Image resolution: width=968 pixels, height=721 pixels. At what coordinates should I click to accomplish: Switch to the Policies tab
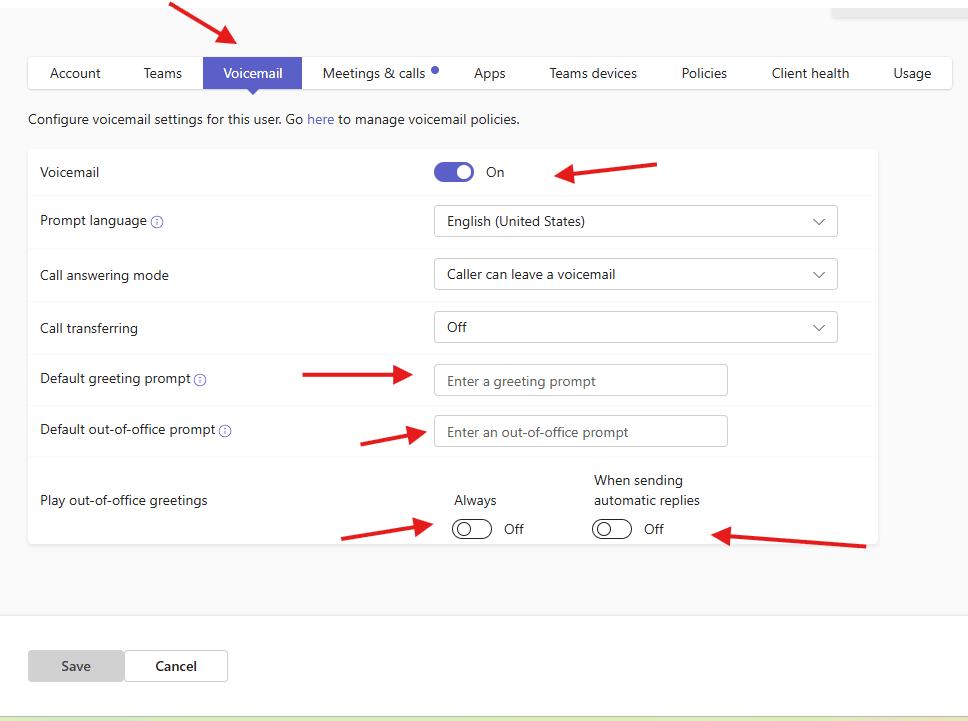(704, 73)
